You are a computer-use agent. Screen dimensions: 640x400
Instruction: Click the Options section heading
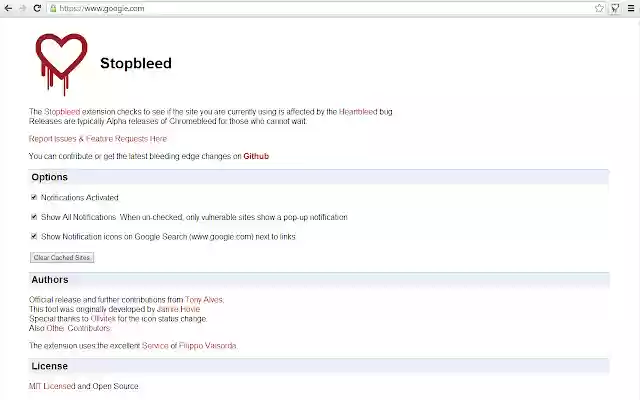(49, 177)
